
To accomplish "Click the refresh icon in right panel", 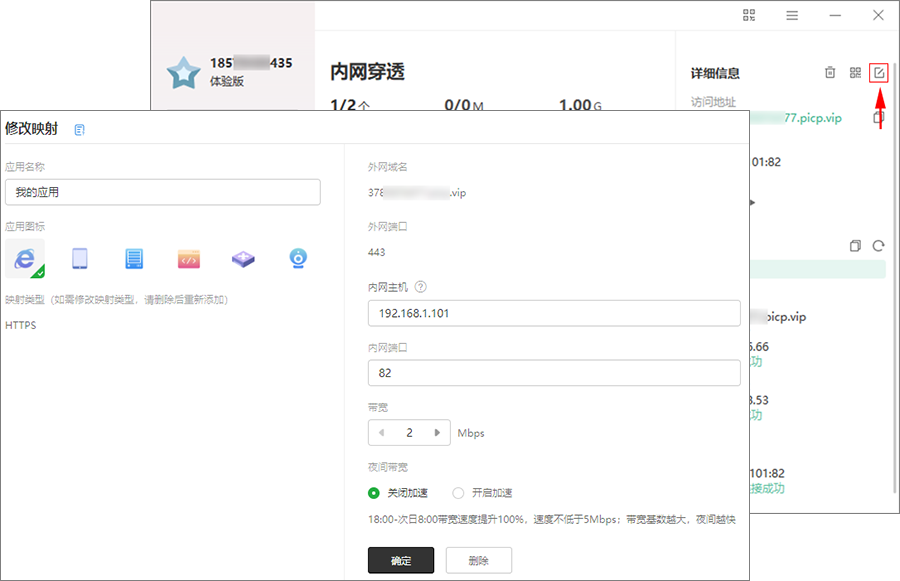I will coord(879,246).
